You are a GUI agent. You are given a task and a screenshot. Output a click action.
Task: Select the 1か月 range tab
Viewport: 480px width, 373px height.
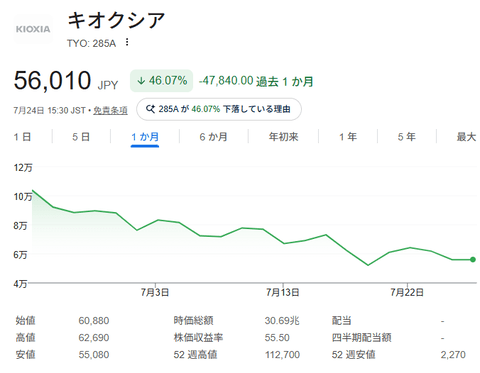tap(145, 137)
